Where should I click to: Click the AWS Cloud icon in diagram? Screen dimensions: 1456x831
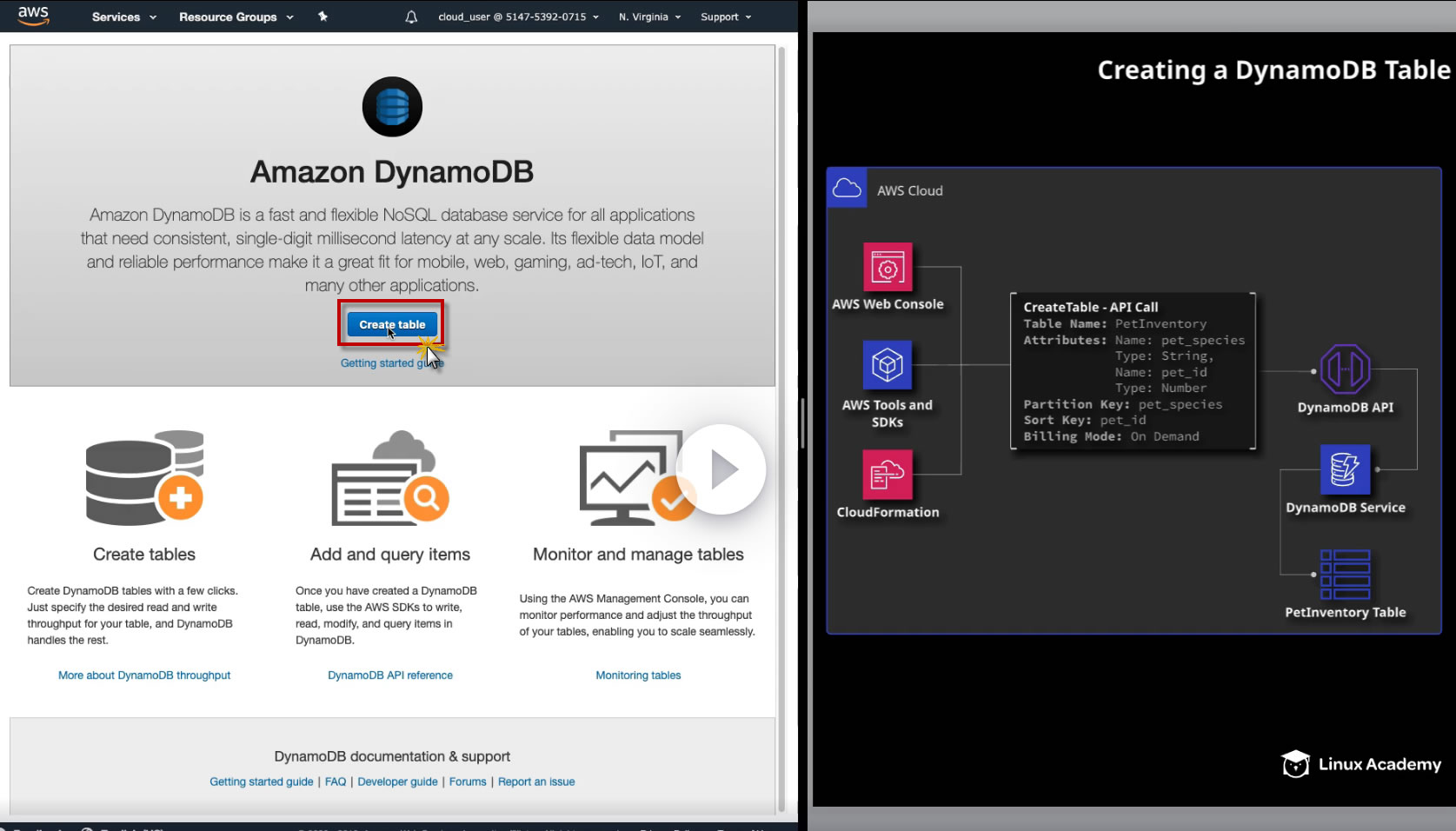tap(847, 188)
